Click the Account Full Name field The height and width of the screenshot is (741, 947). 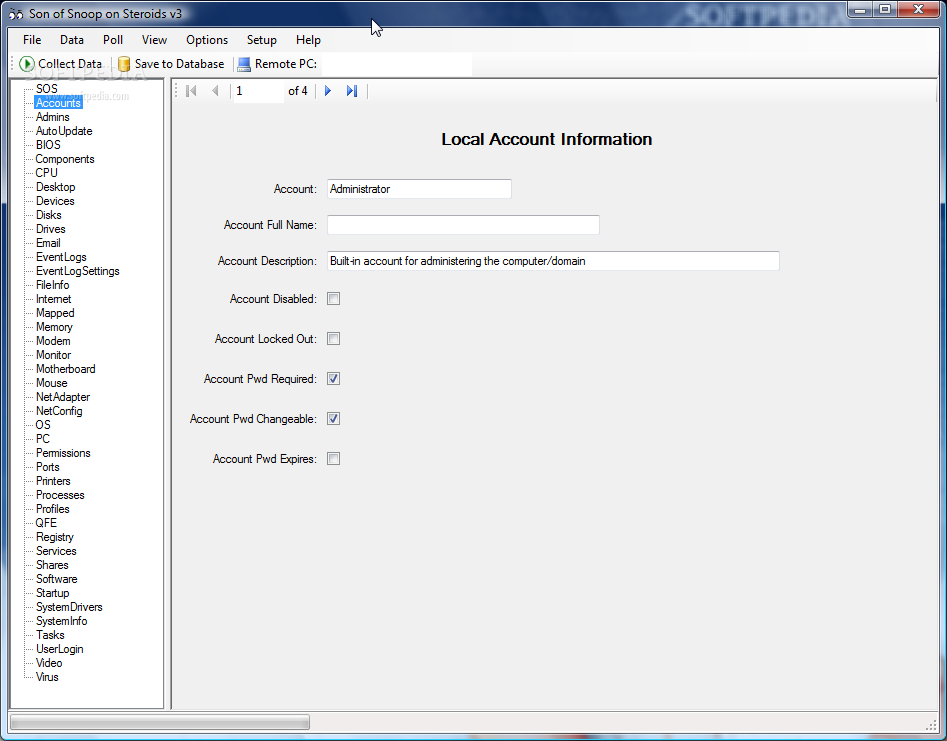[463, 225]
